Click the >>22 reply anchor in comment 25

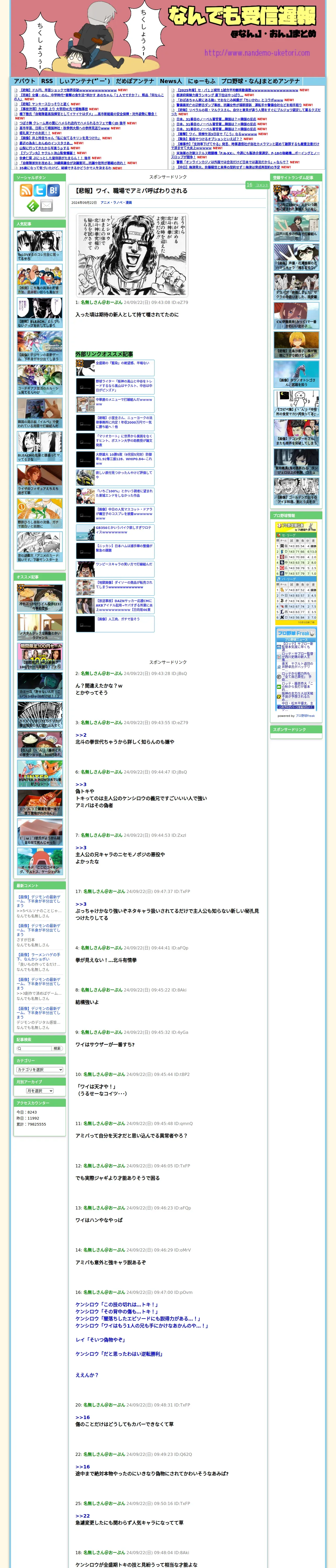82,1516
